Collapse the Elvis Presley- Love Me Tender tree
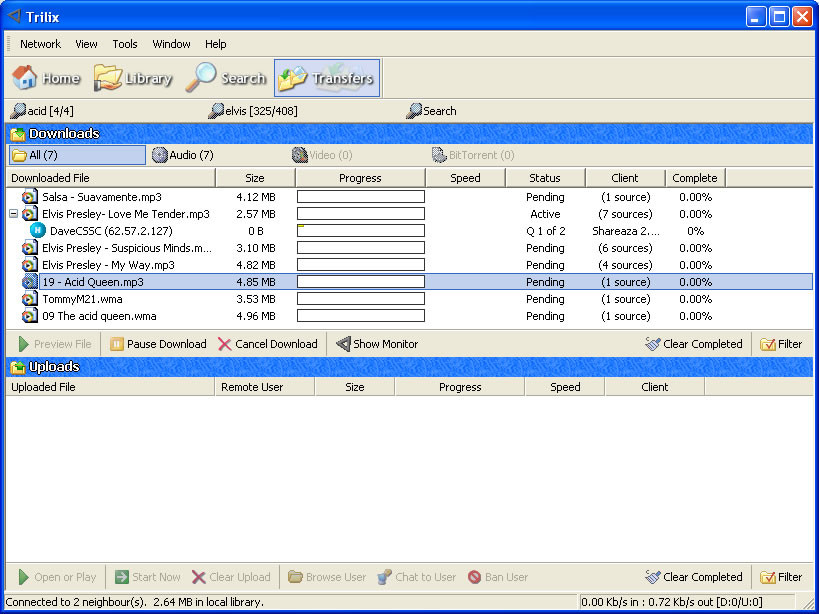819x614 pixels. click(x=14, y=214)
